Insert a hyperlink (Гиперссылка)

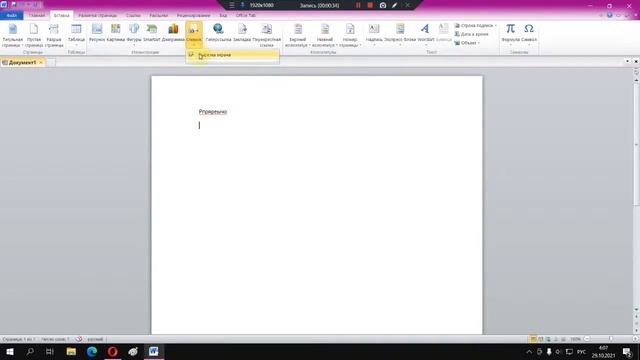pos(218,33)
